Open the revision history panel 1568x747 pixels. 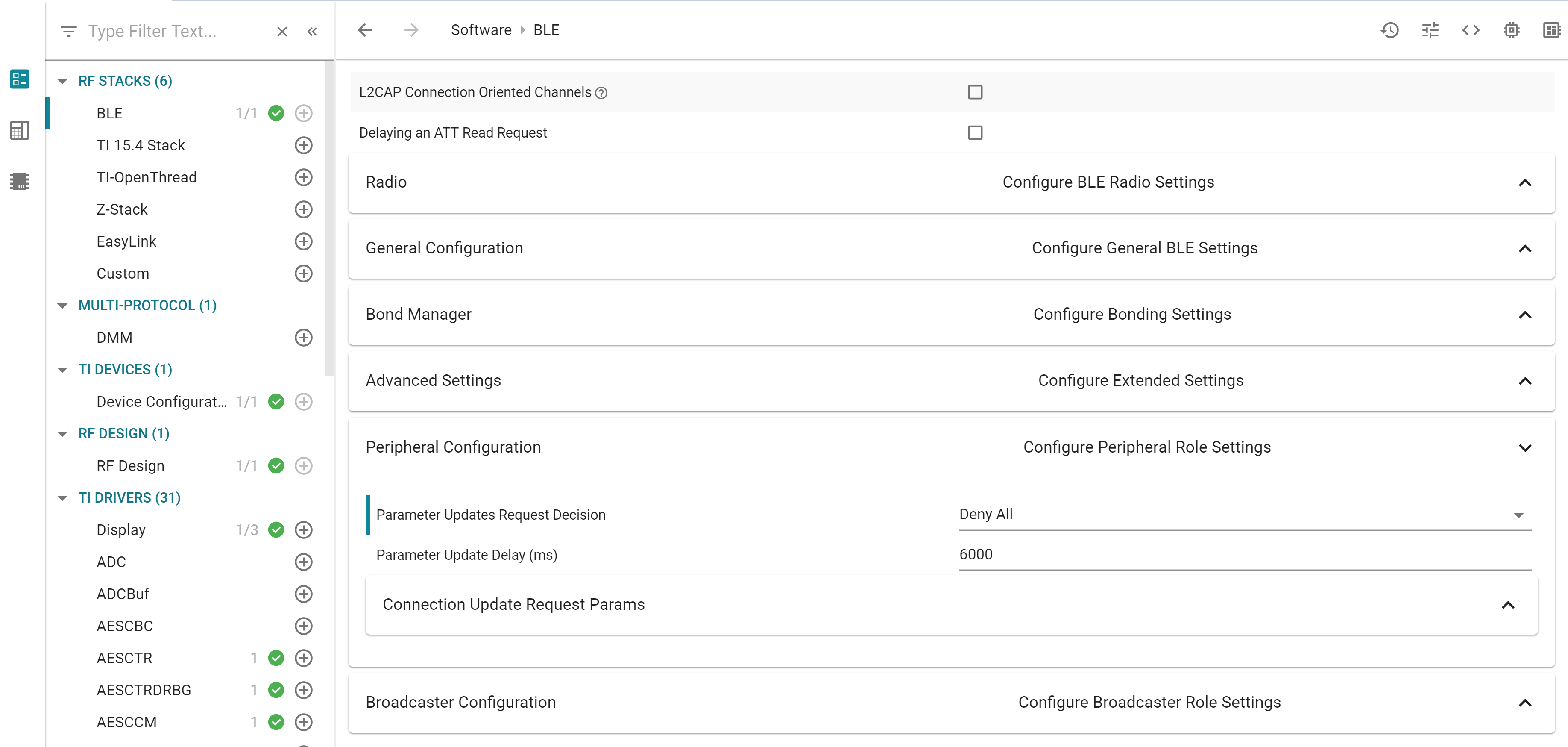pos(1390,30)
